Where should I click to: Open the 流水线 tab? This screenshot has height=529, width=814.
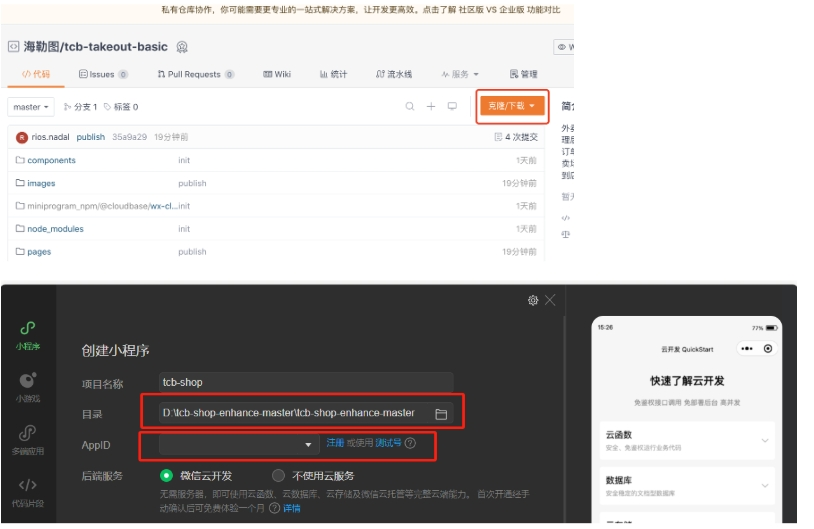pyautogui.click(x=394, y=74)
